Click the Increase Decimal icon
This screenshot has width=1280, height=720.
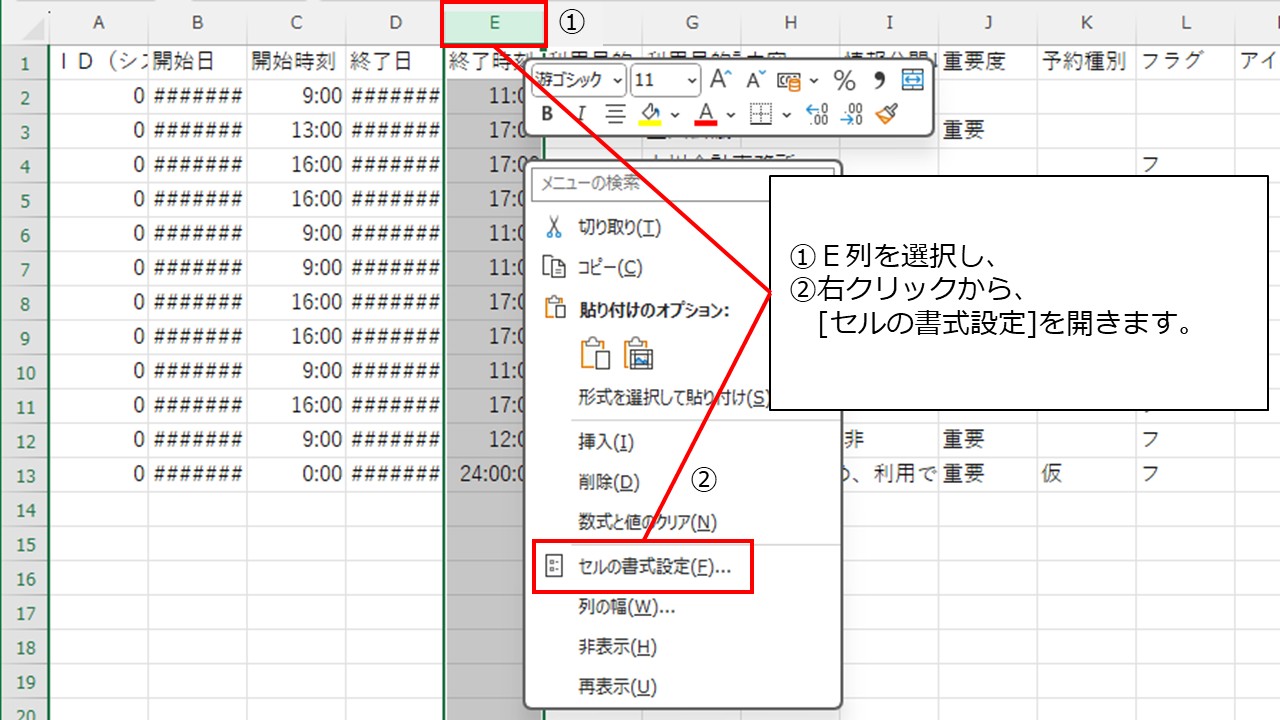(x=815, y=113)
